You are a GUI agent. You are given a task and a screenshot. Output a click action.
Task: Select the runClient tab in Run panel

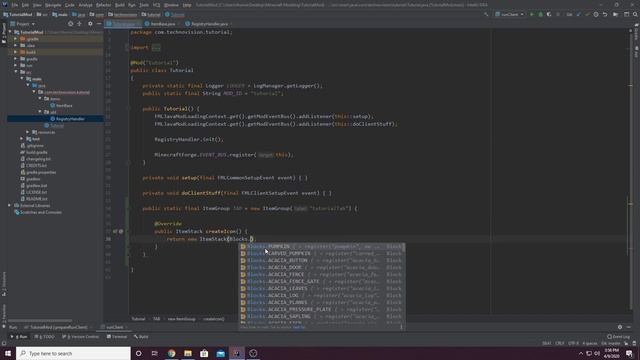pyautogui.click(x=115, y=327)
